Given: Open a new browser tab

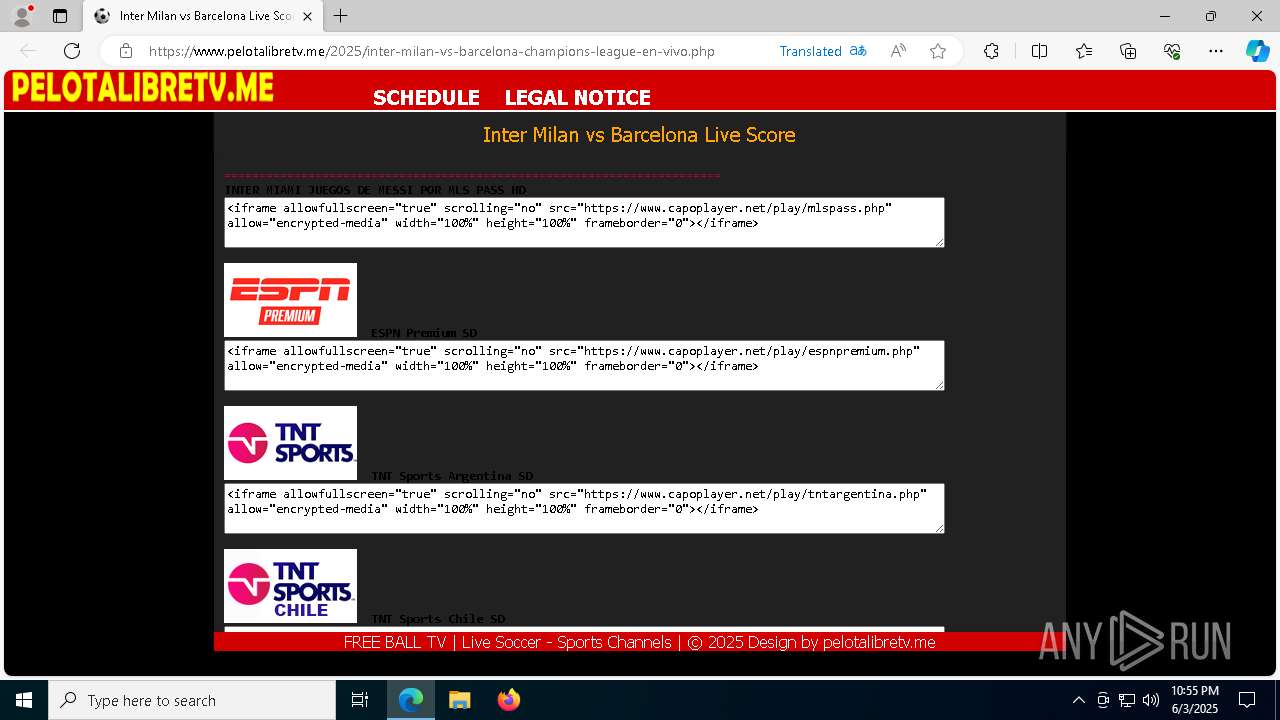Looking at the screenshot, I should coord(341,16).
